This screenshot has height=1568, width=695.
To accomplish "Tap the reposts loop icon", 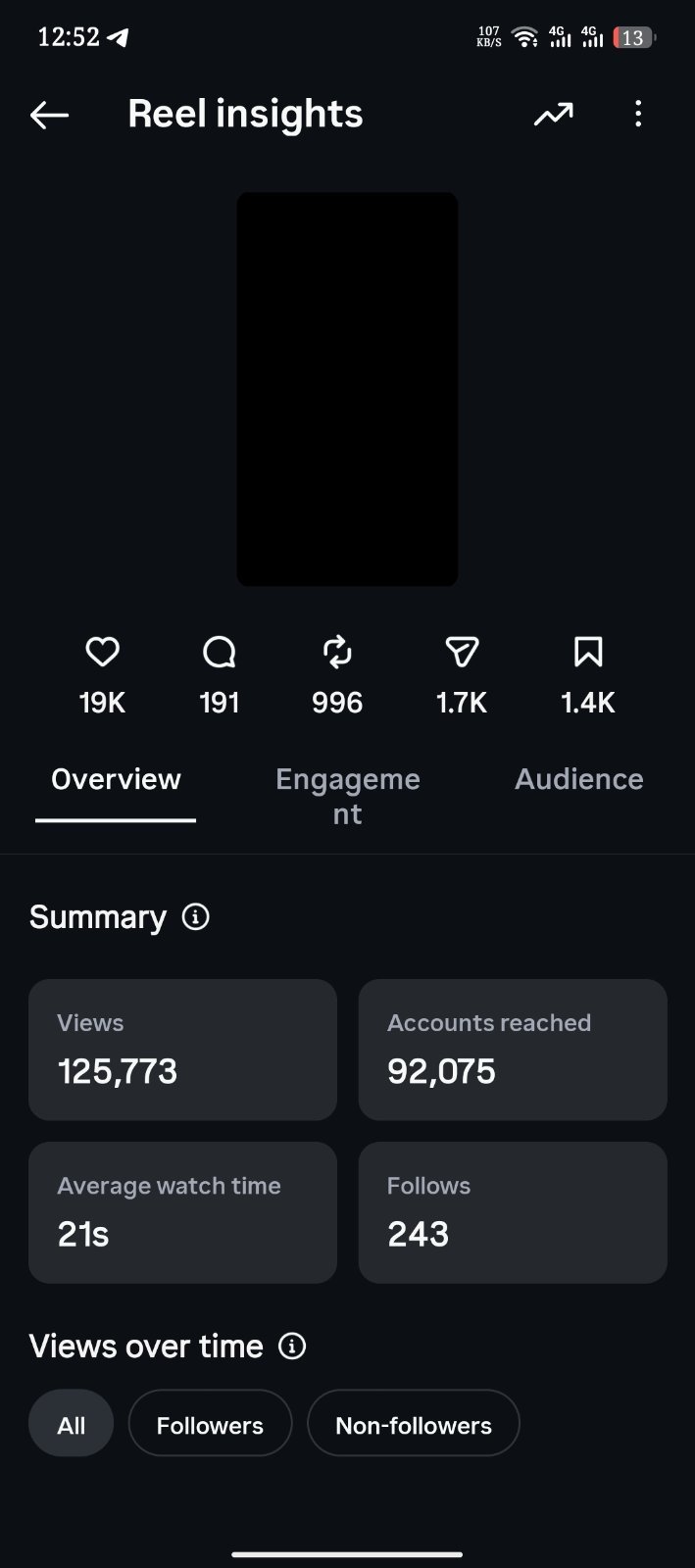I will pyautogui.click(x=337, y=652).
